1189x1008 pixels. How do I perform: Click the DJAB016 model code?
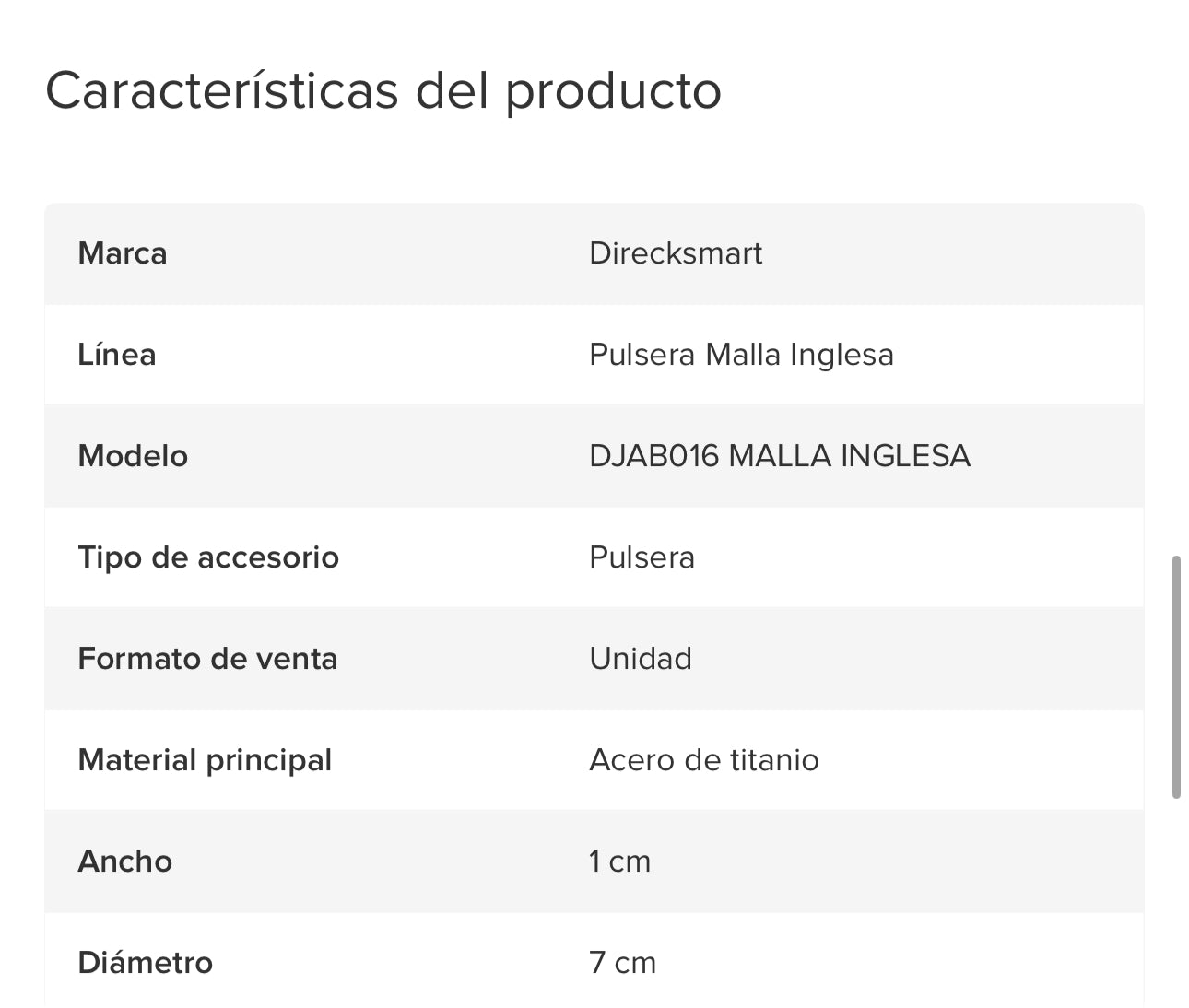tap(653, 456)
